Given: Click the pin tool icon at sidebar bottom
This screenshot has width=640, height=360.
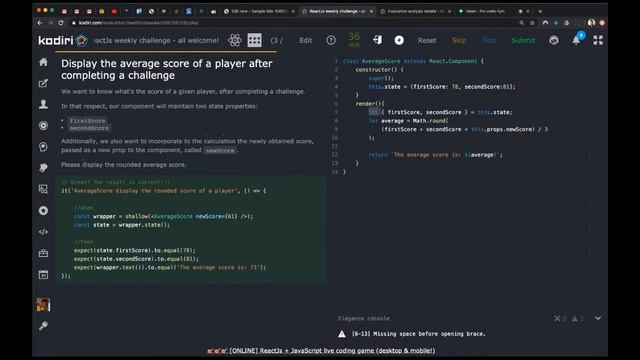Looking at the screenshot, I should pyautogui.click(x=43, y=326).
